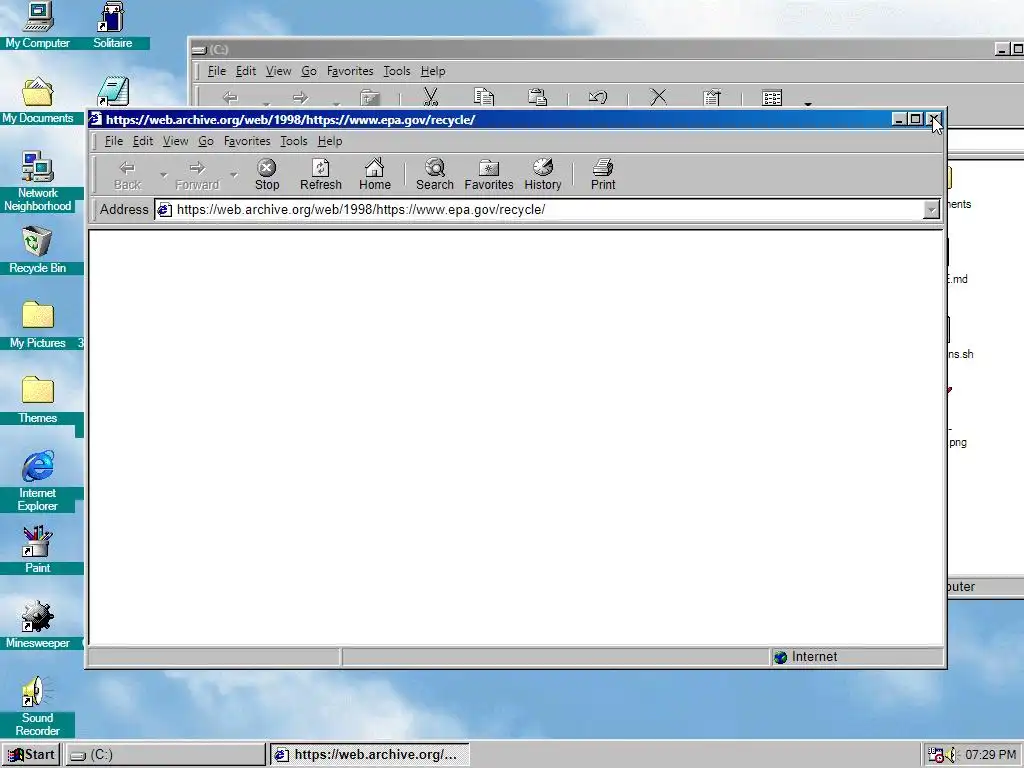1024x768 pixels.
Task: Click the Paste icon in the C: window
Action: coord(537,97)
